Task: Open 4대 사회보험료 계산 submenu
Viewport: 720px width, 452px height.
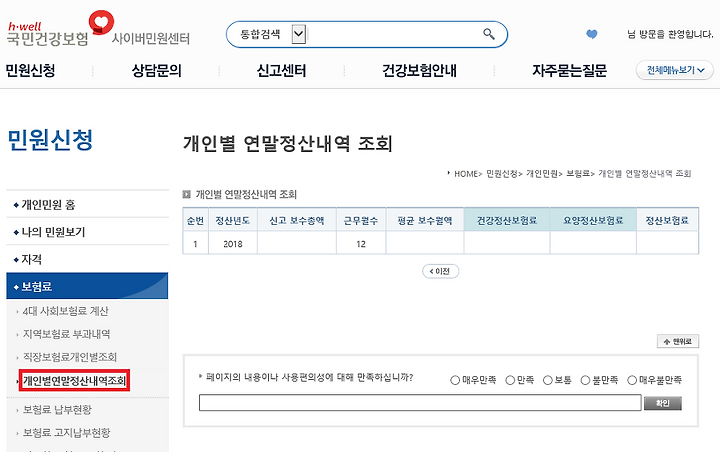Action: 65,311
